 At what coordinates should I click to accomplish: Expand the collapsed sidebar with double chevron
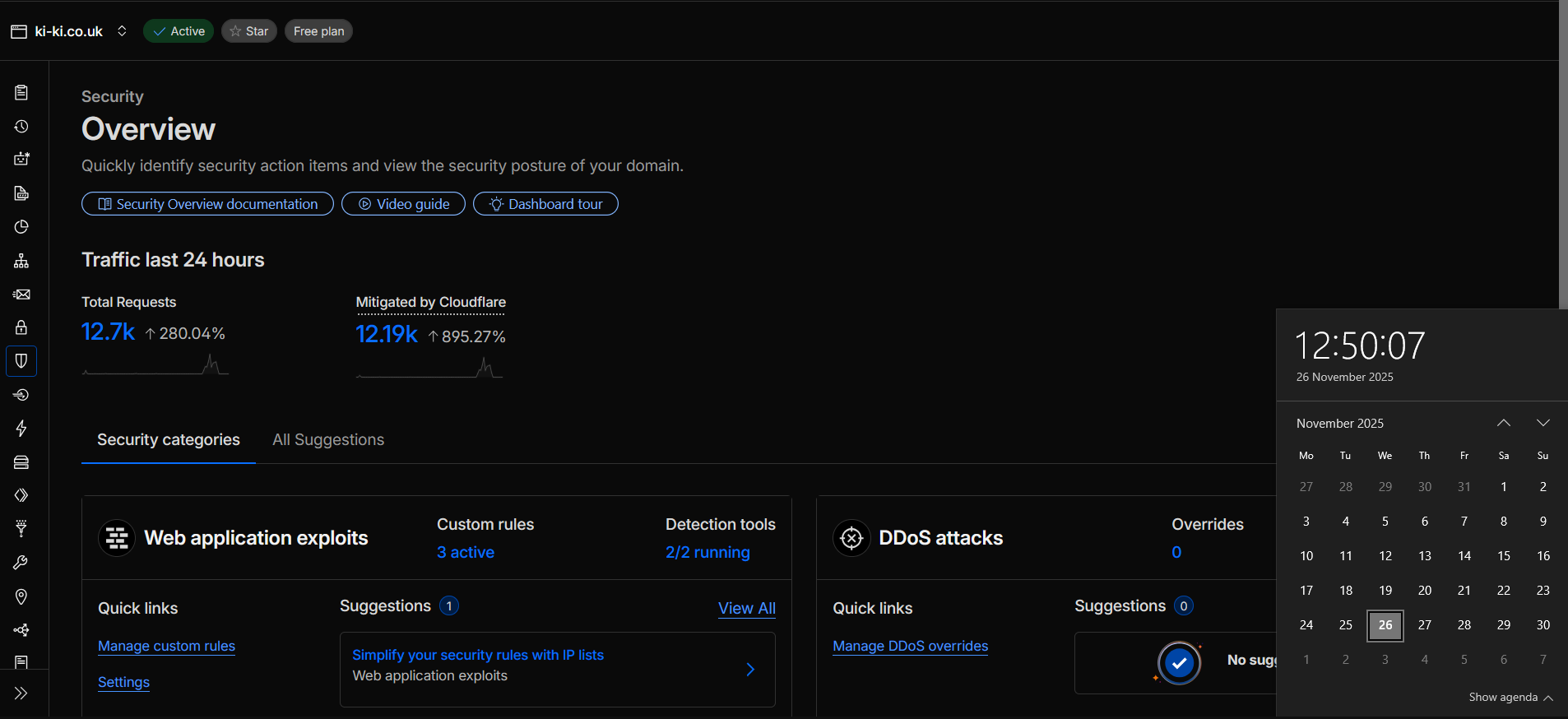click(x=21, y=693)
